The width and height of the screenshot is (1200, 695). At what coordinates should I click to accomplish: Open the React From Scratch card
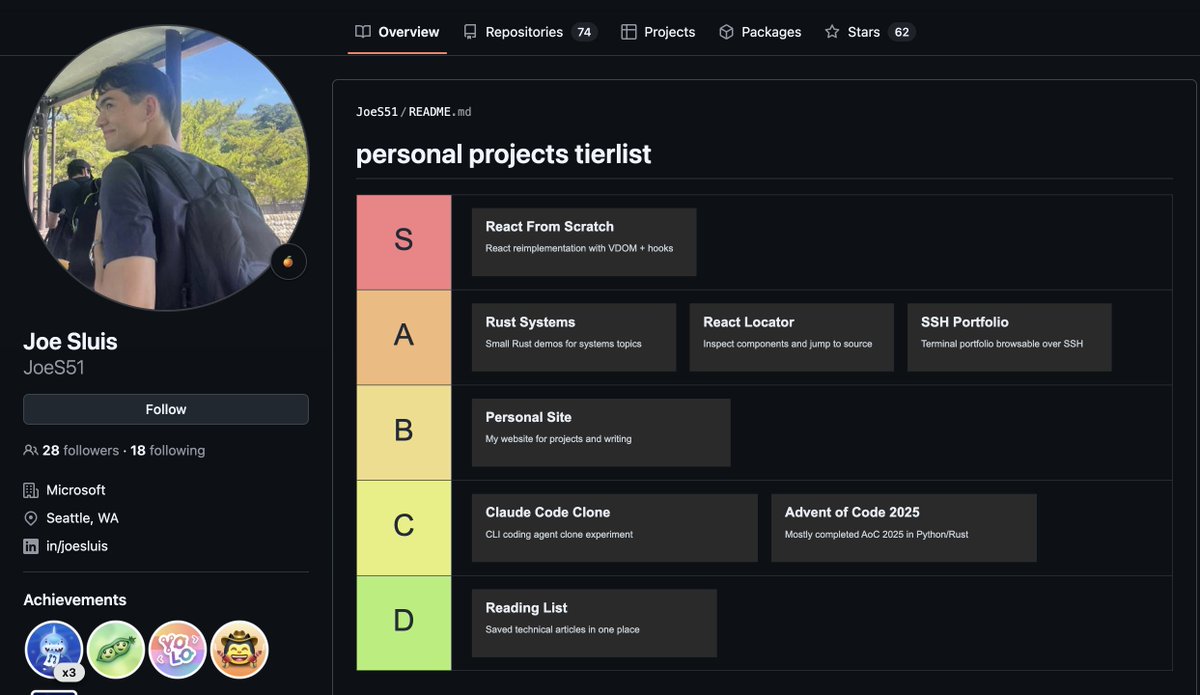(x=584, y=242)
